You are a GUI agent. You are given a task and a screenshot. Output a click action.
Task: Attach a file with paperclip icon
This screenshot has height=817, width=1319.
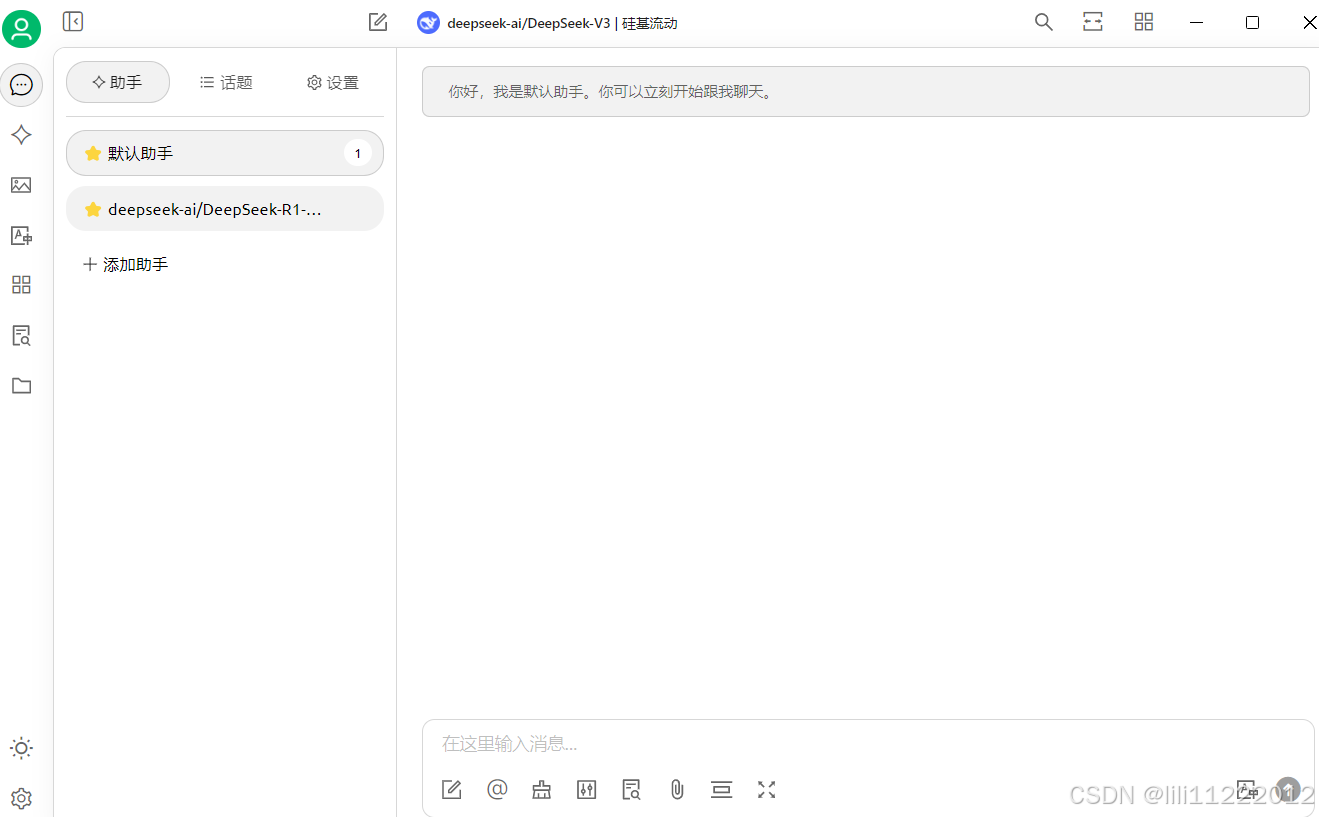(677, 790)
